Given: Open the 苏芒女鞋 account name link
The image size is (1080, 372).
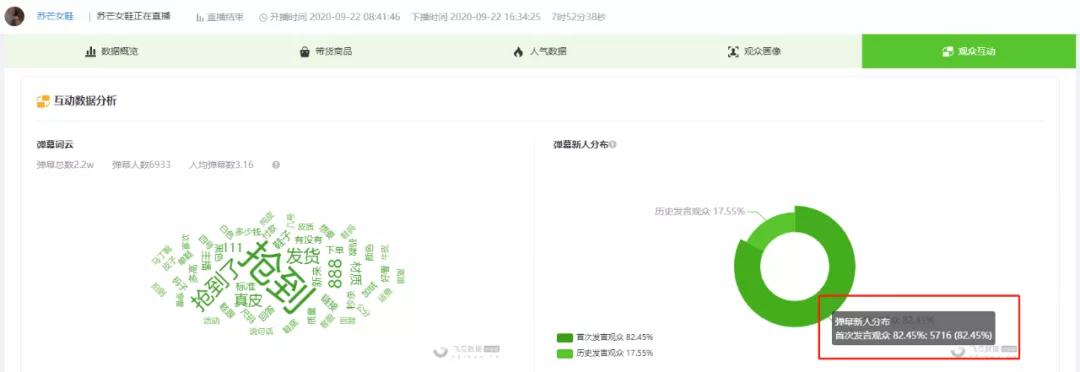Looking at the screenshot, I should pos(55,16).
